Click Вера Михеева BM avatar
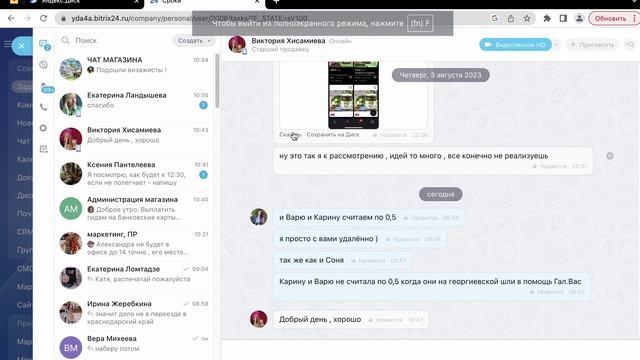Viewport: 640px width, 360px height. coord(71,347)
